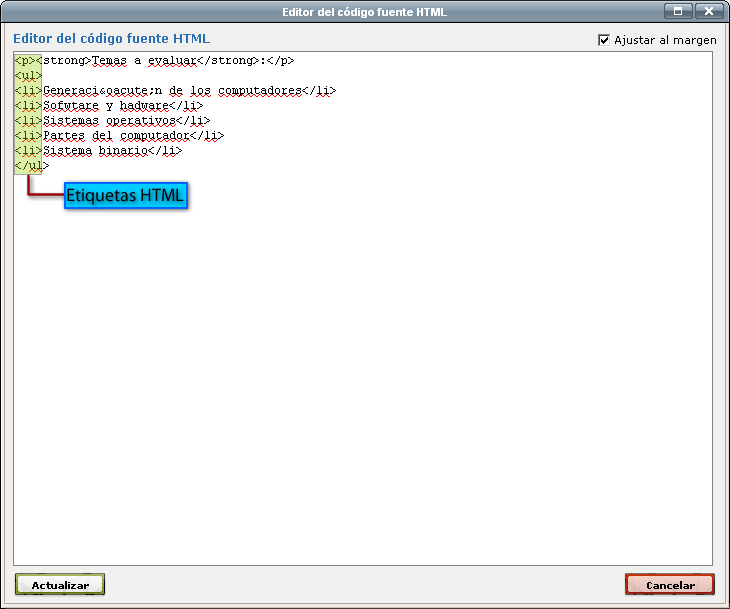The width and height of the screenshot is (730, 609).
Task: Click the 'Sofwtare y hadware' list line
Action: tap(109, 106)
